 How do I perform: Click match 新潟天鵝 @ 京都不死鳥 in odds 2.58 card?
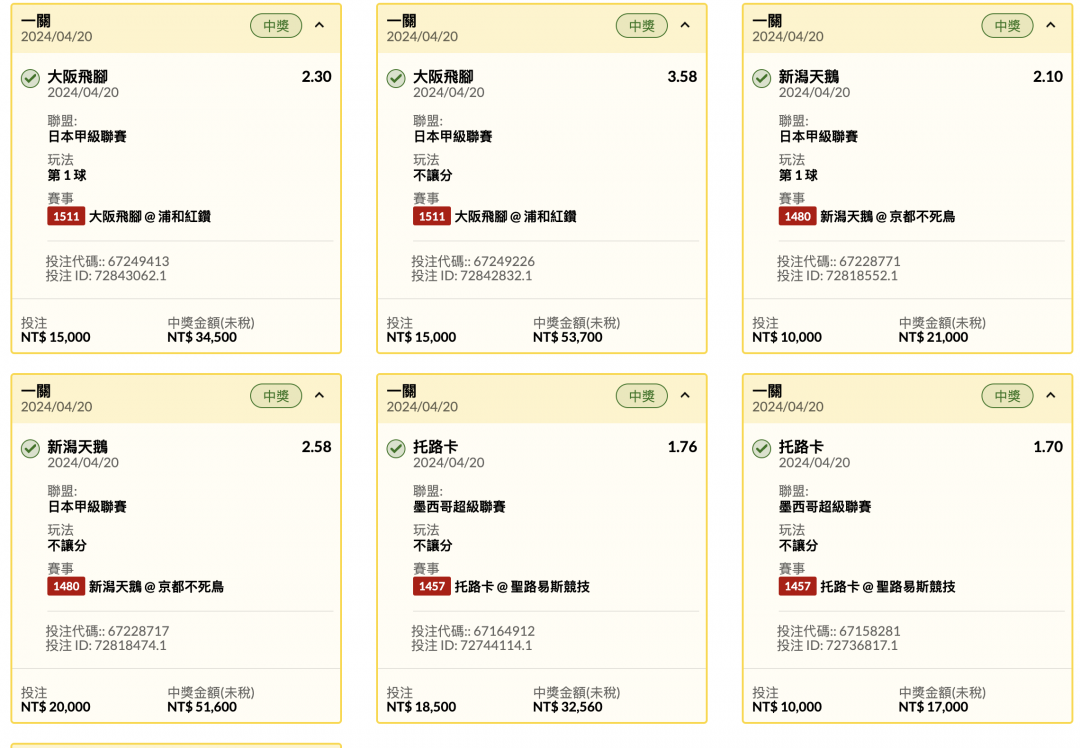(156, 586)
